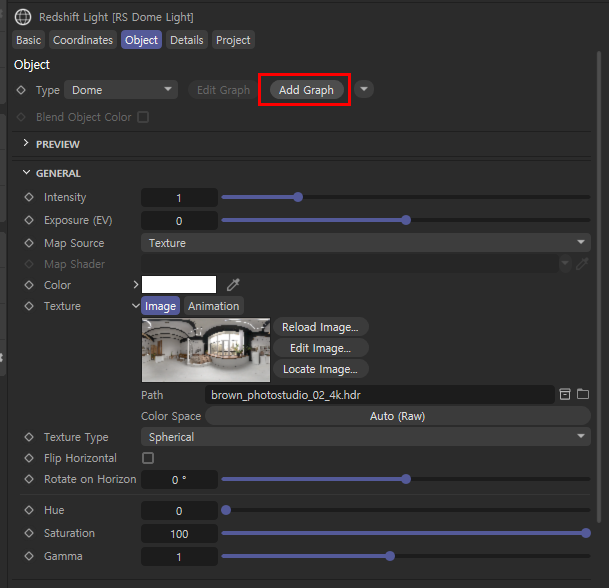Click the Redshift Light globe icon
Viewport: 609px width, 588px height.
pyautogui.click(x=23, y=17)
